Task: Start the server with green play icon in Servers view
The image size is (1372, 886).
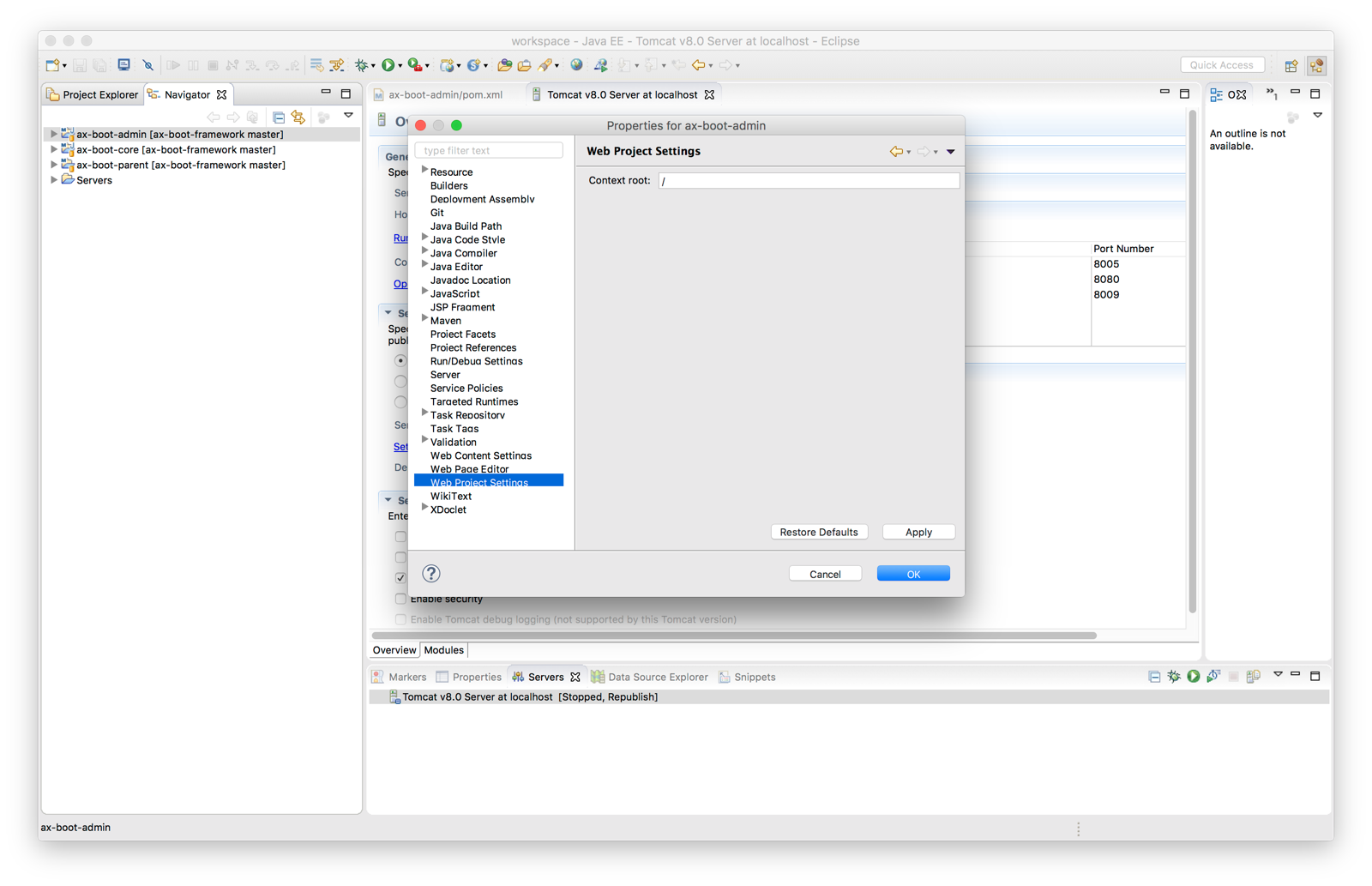Action: [x=1194, y=677]
